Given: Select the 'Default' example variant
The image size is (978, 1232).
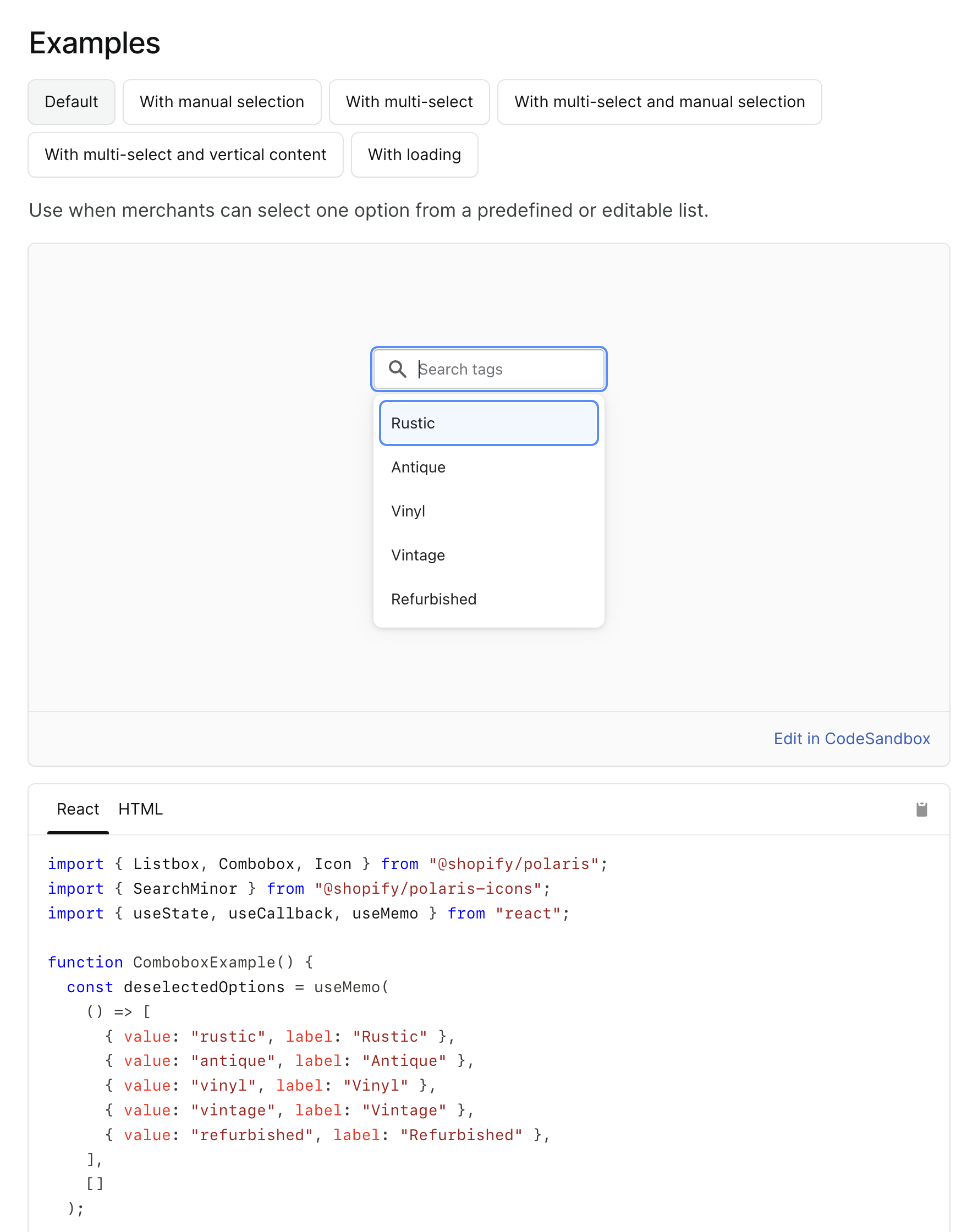Looking at the screenshot, I should click(71, 102).
